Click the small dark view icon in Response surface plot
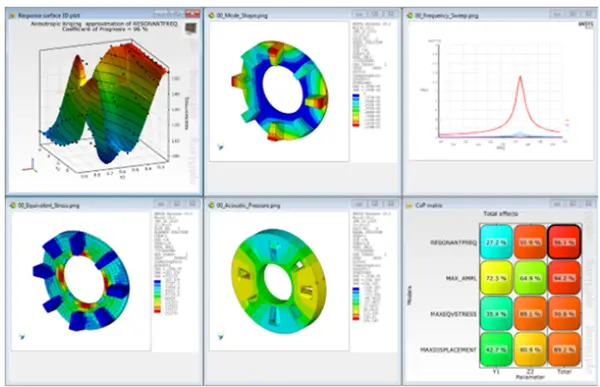The width and height of the screenshot is (600, 387). pyautogui.click(x=191, y=28)
